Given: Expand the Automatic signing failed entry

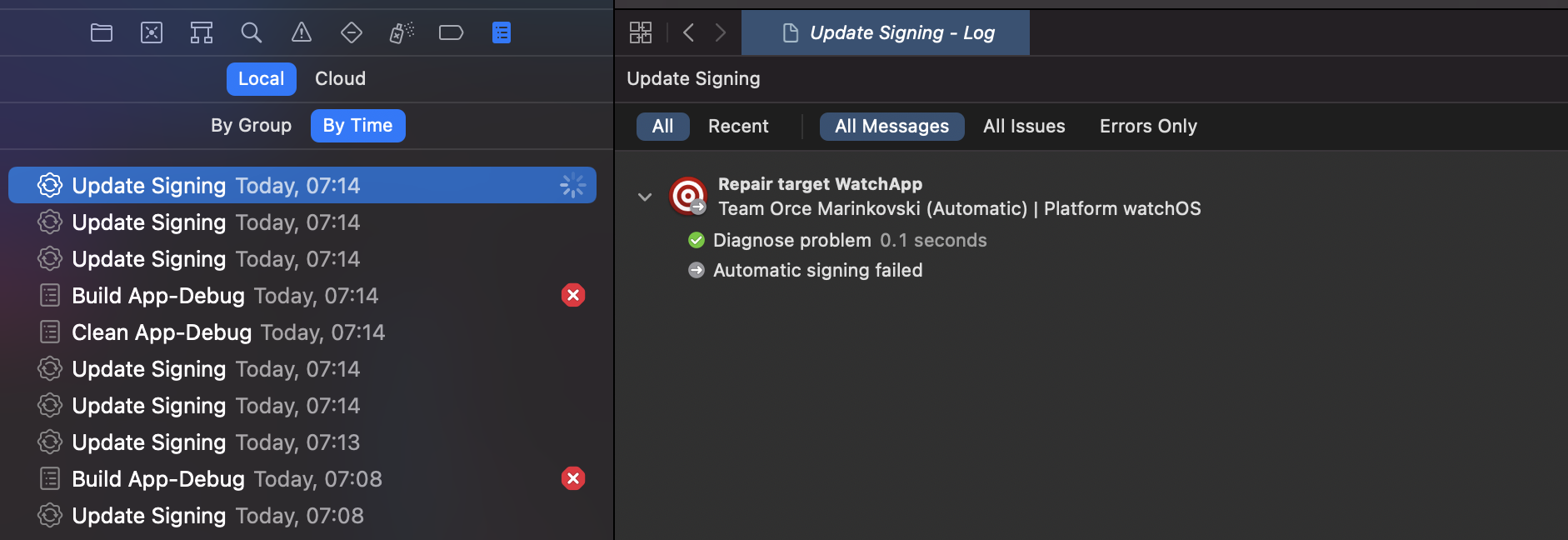Looking at the screenshot, I should click(x=816, y=269).
